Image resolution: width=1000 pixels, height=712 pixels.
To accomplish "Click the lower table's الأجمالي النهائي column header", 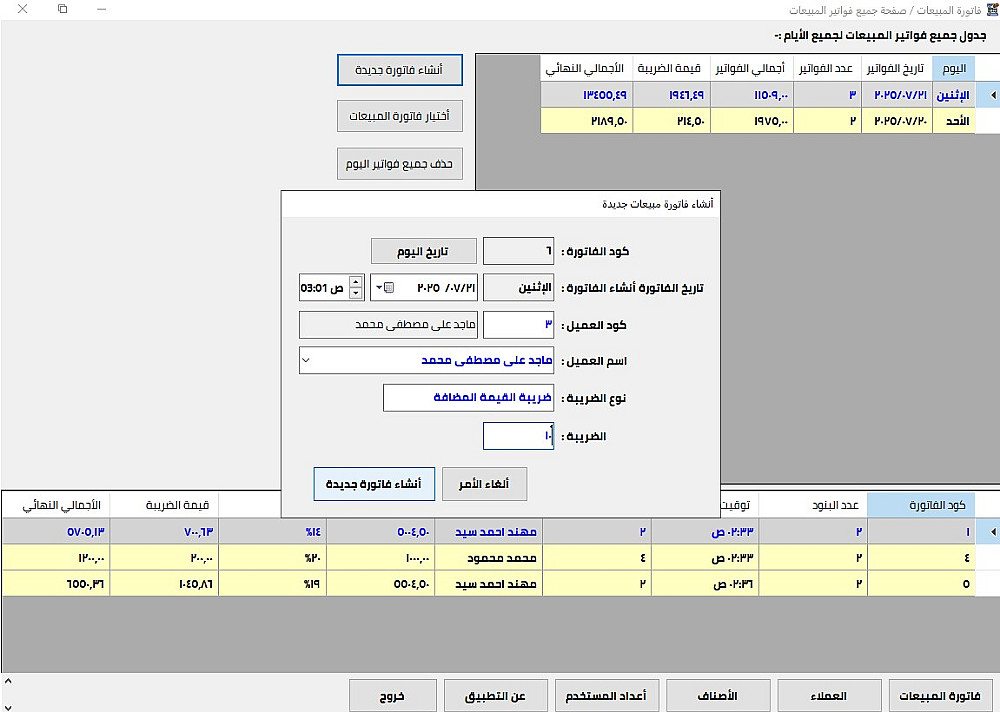I will [x=56, y=505].
